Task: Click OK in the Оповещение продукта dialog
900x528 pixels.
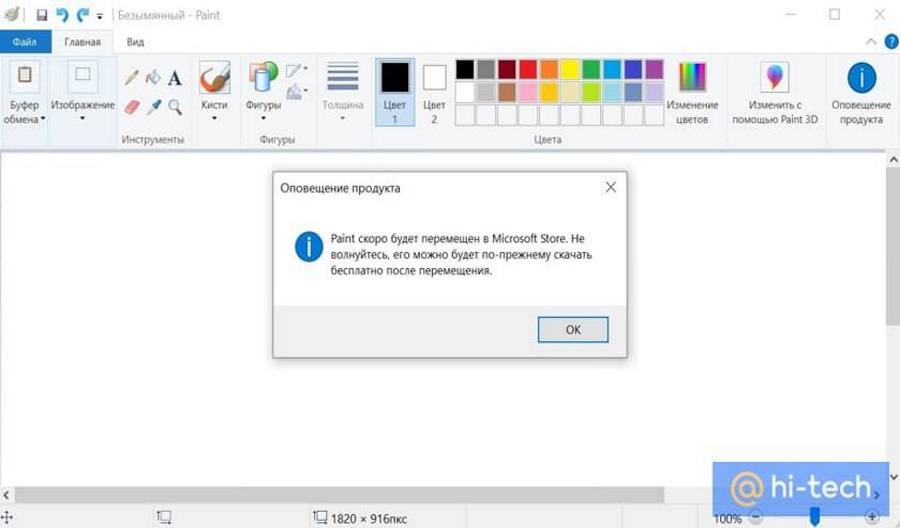Action: tap(573, 329)
